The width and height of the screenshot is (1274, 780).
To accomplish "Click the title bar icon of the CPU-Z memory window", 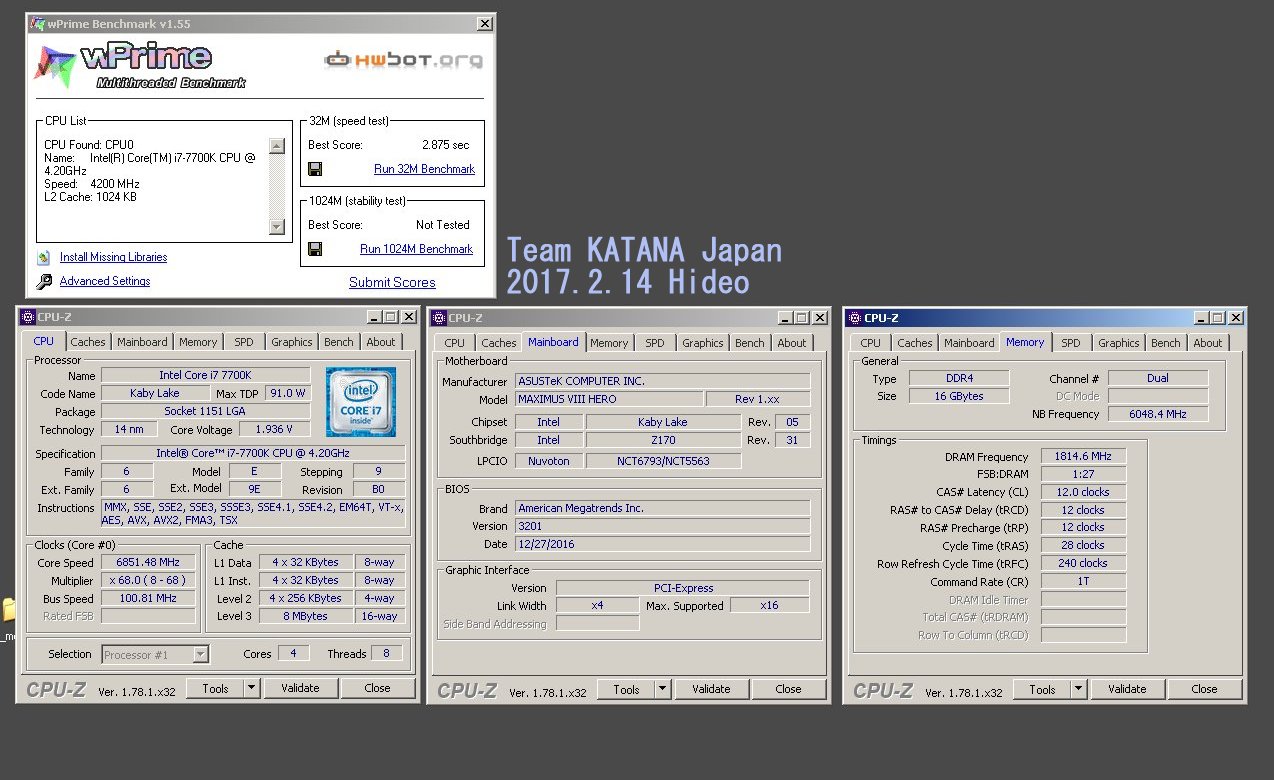I will point(854,318).
